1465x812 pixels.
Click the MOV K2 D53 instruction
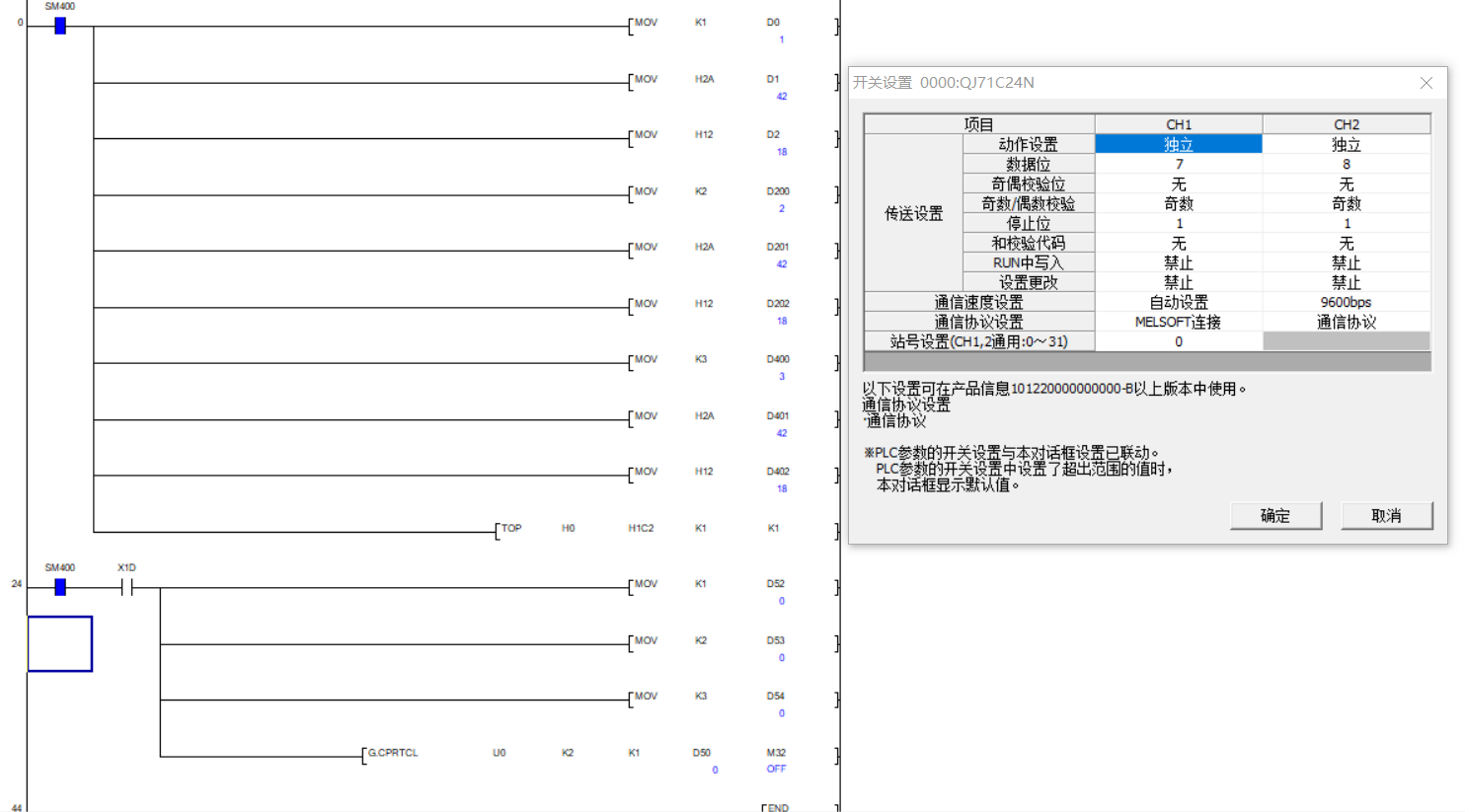(646, 642)
